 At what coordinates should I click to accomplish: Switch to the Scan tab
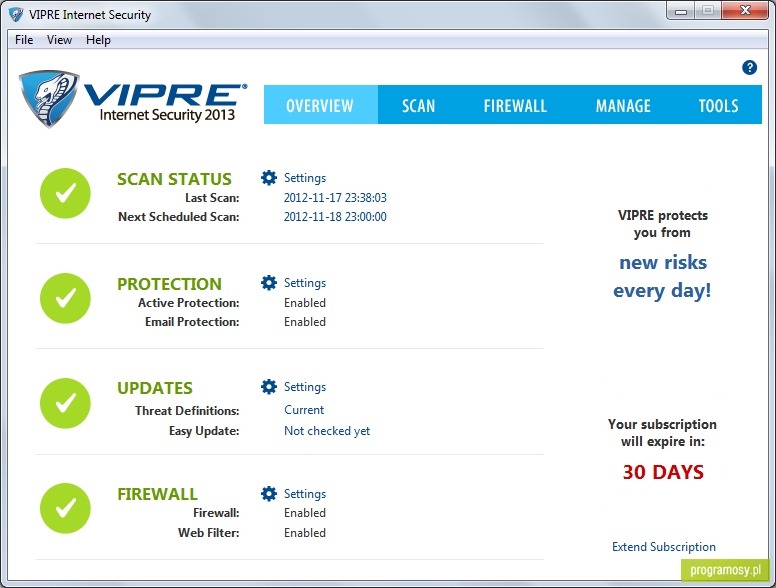click(418, 105)
